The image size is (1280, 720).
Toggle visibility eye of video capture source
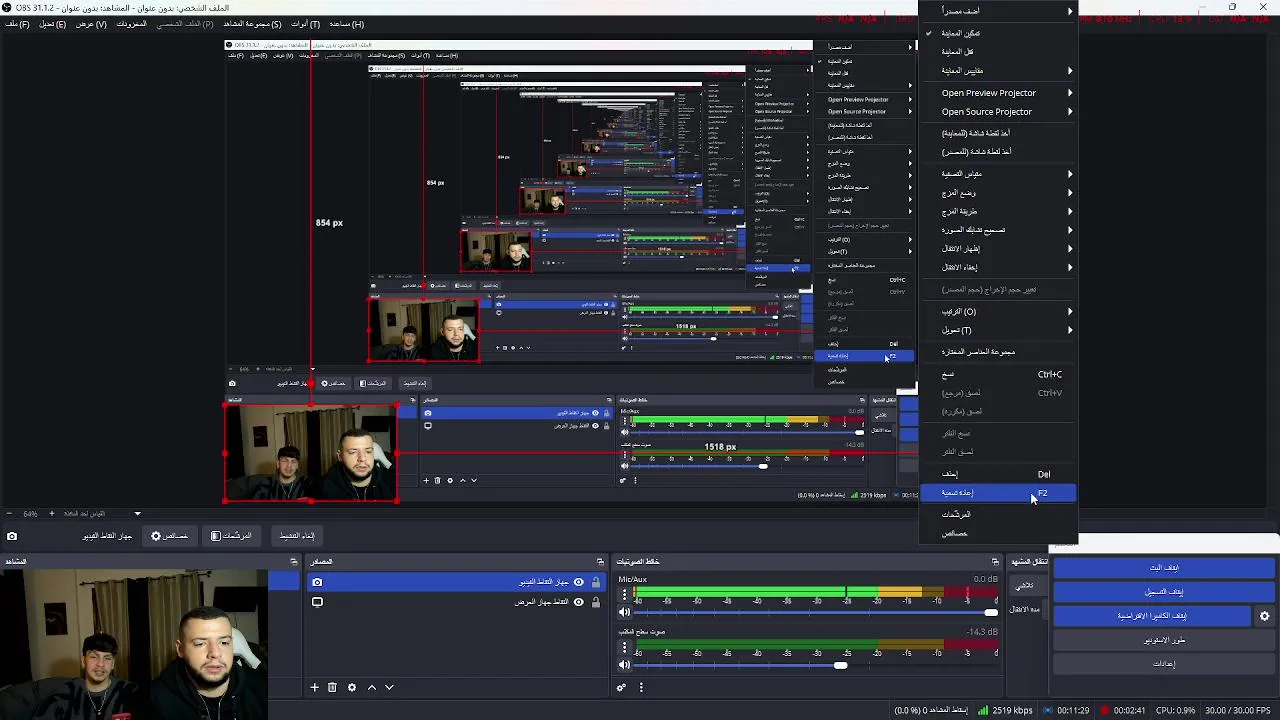[578, 582]
